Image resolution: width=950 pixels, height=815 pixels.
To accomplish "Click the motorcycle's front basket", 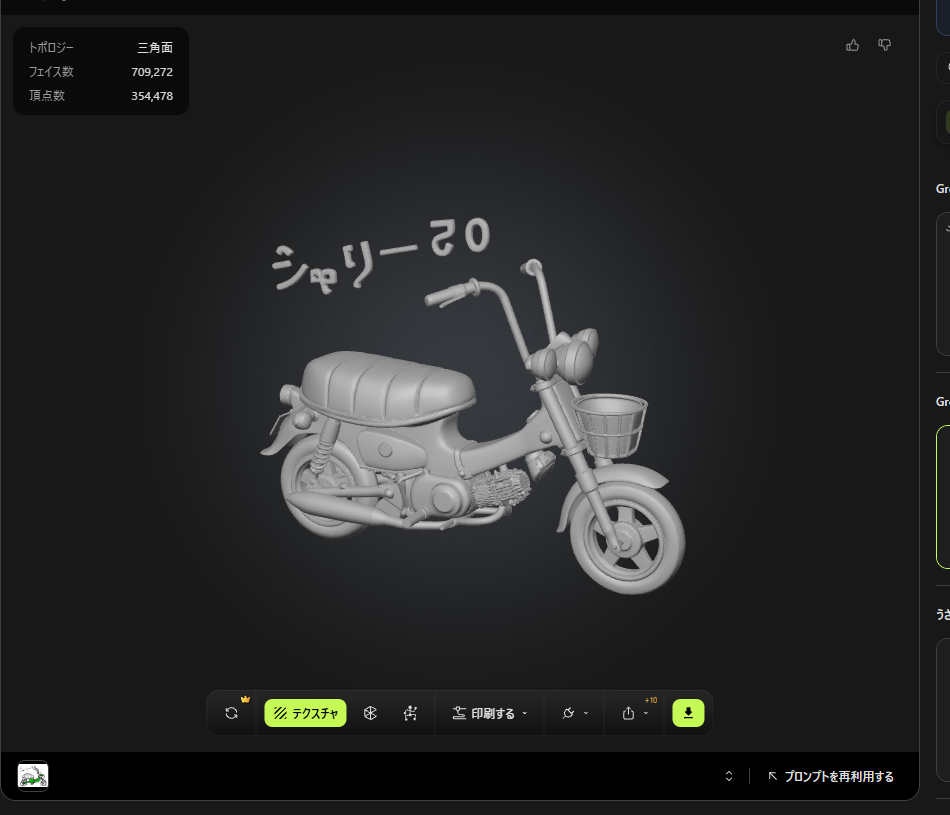I will 609,424.
